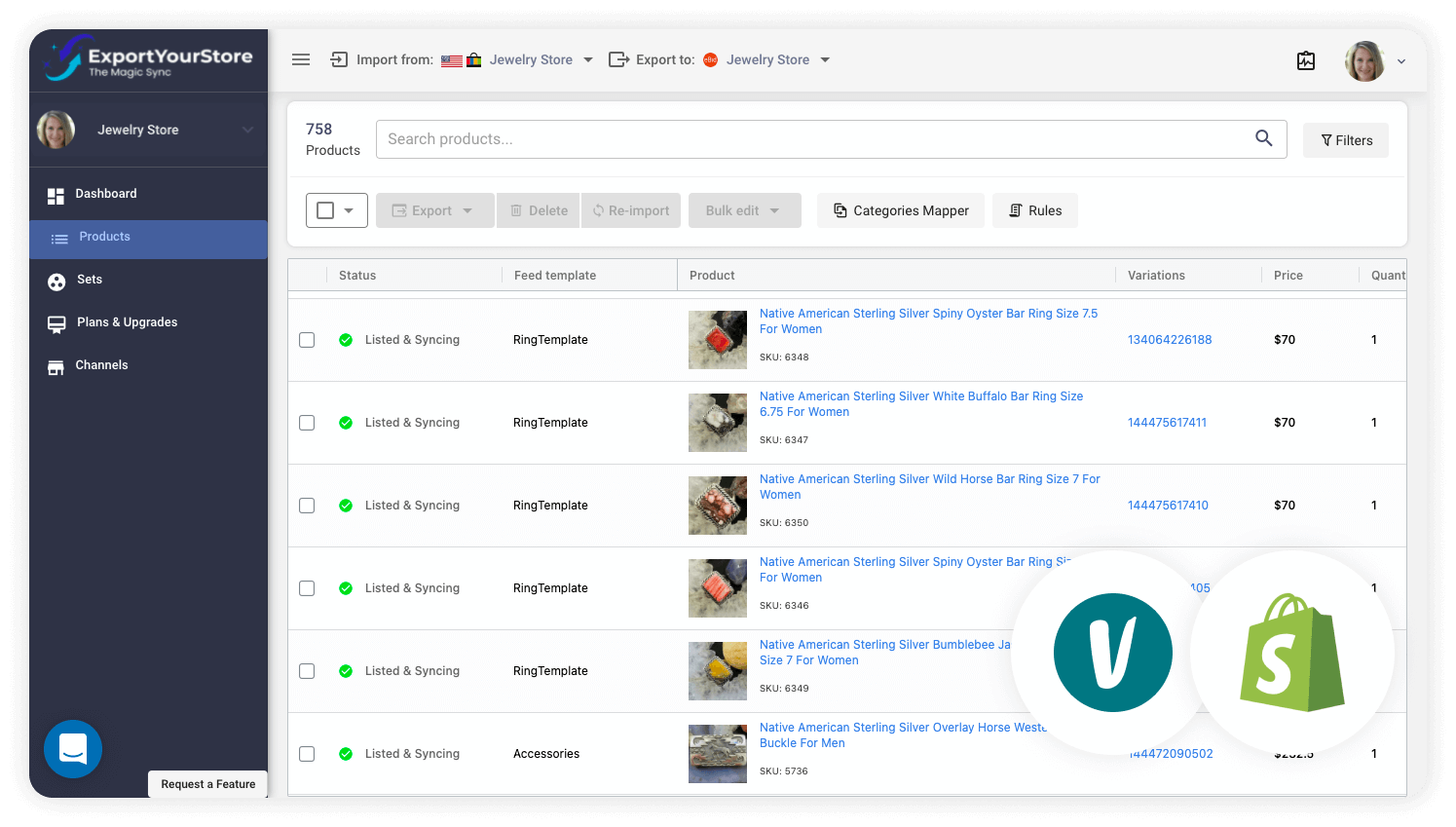Open the image/analytics icon in top bar

[x=1306, y=60]
